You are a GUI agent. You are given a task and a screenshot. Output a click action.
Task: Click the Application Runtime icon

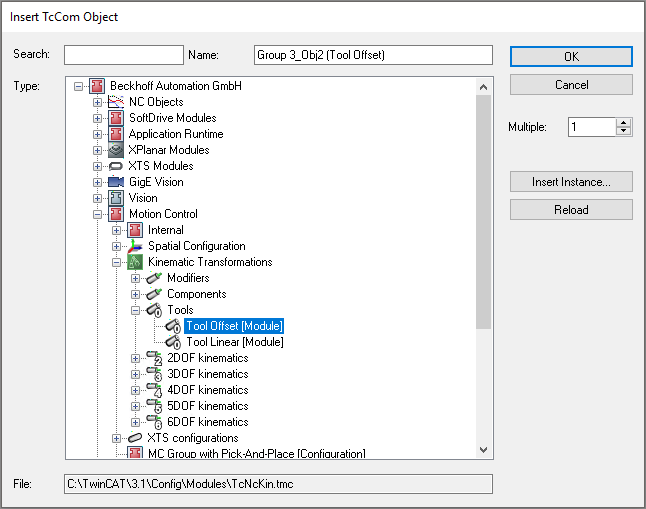point(116,134)
